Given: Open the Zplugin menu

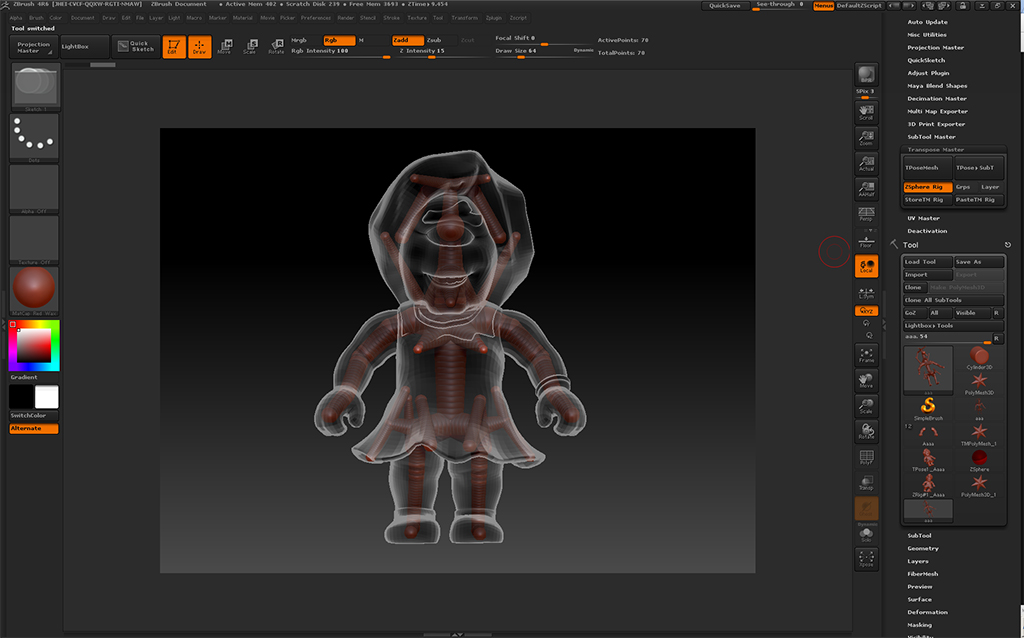Looking at the screenshot, I should coord(494,18).
